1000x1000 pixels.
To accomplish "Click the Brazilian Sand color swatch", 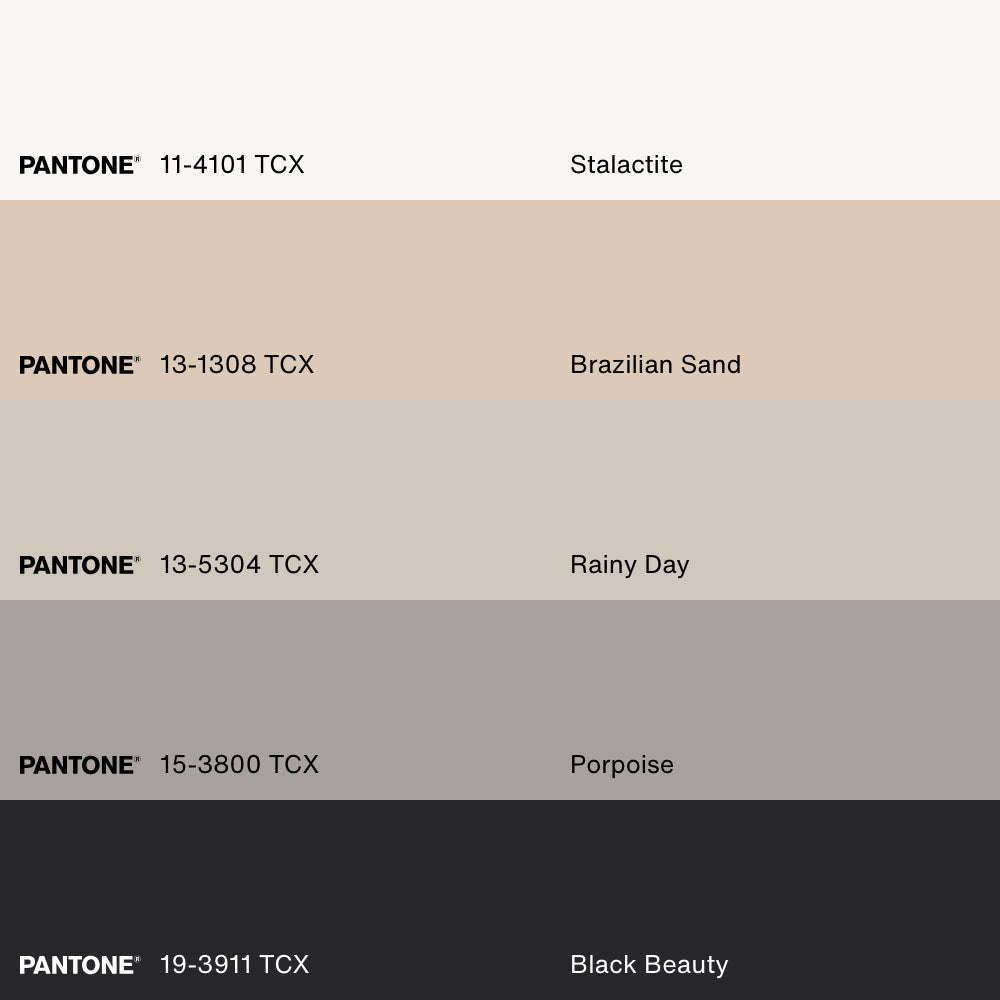I will click(500, 280).
